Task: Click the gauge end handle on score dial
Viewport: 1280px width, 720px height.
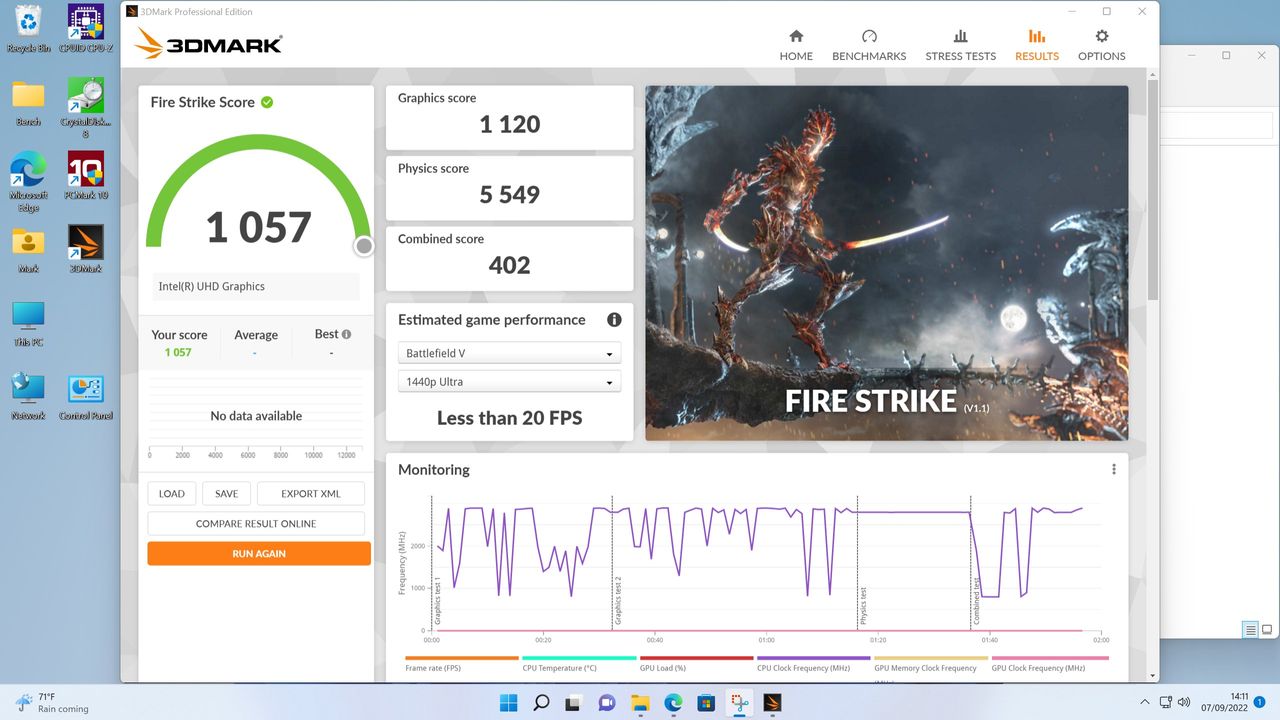Action: click(364, 245)
